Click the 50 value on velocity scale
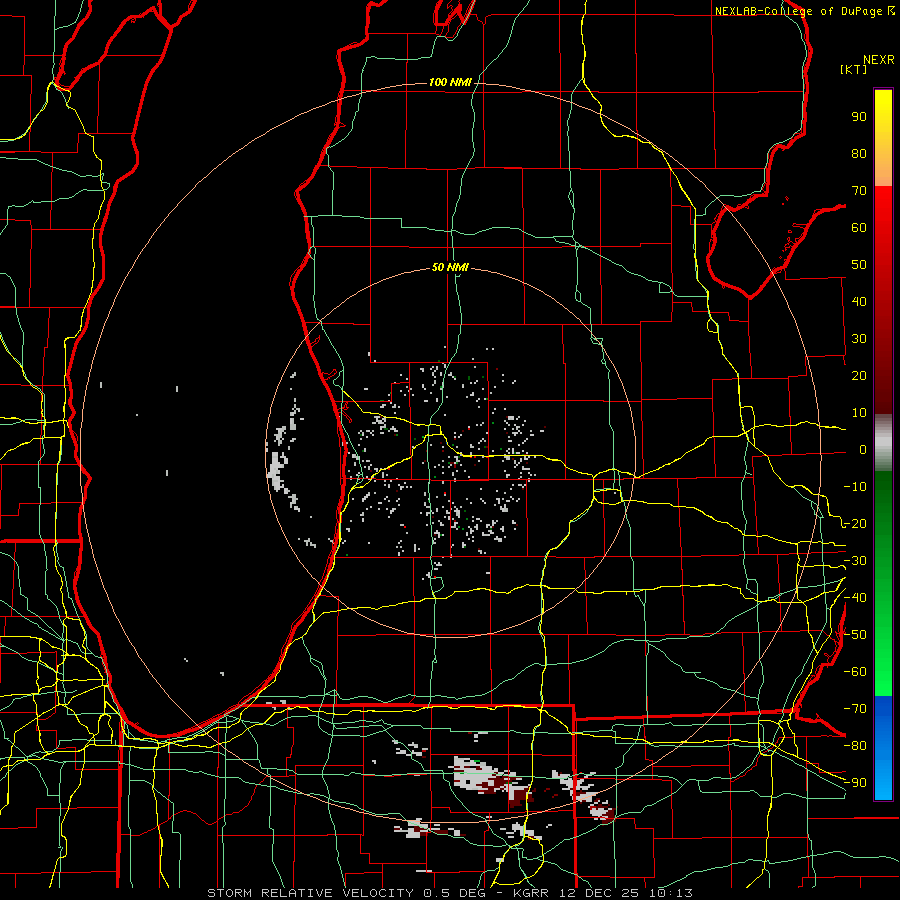Screen dimensions: 900x900 point(859,265)
